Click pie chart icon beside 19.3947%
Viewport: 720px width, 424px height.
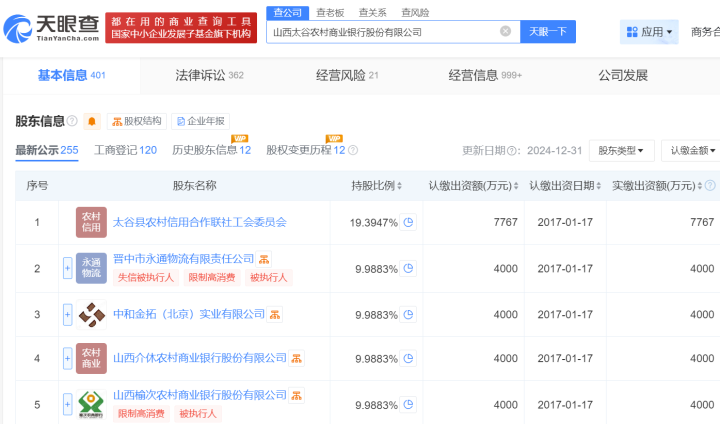click(408, 222)
